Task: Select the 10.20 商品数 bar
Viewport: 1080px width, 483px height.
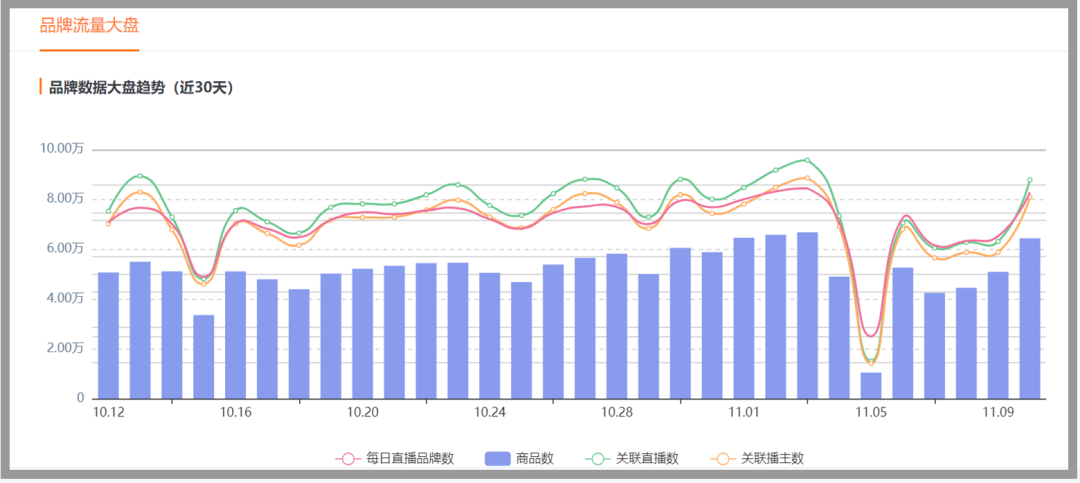Action: [x=362, y=333]
